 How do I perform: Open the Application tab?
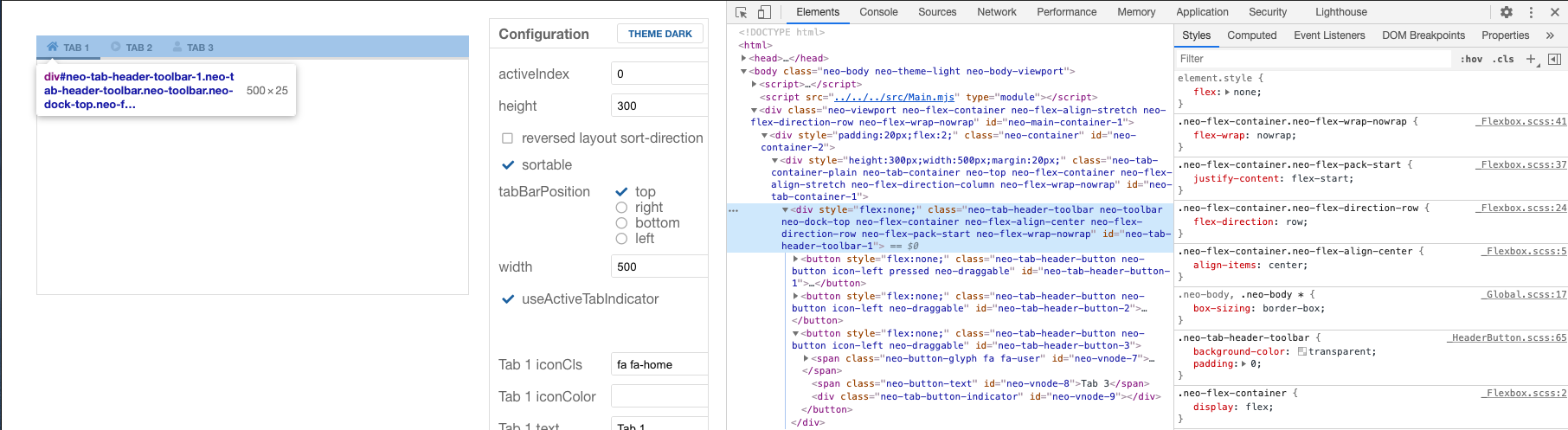click(1202, 12)
